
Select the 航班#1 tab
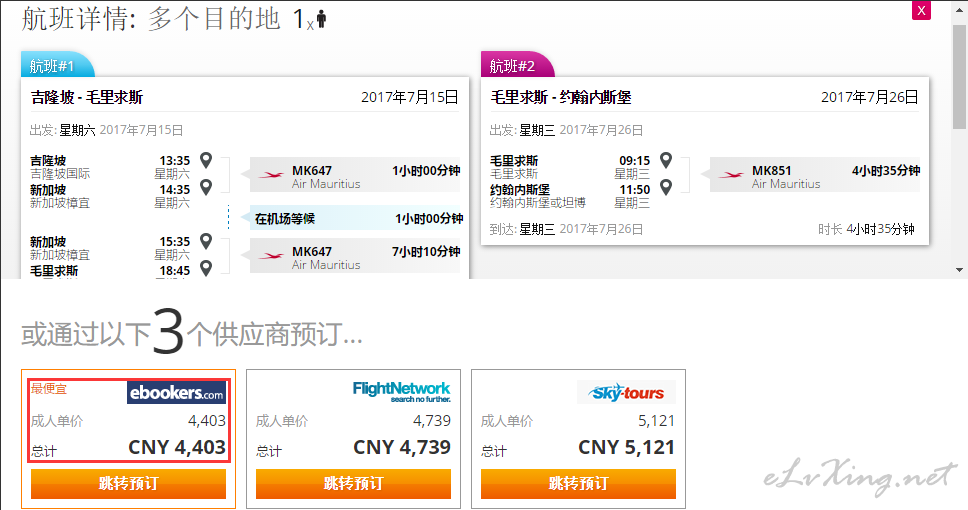55,66
